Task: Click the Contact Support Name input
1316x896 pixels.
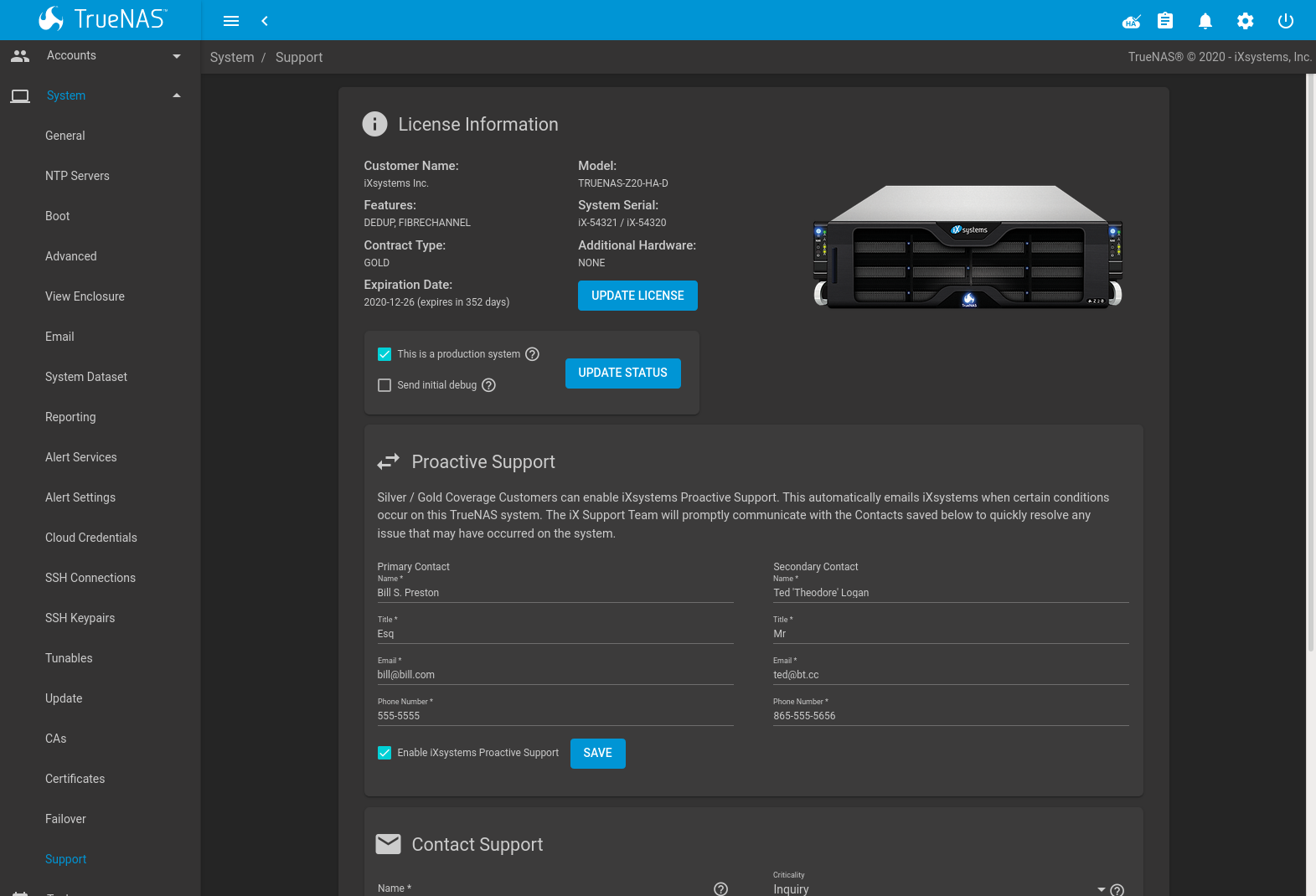Action: point(543,888)
